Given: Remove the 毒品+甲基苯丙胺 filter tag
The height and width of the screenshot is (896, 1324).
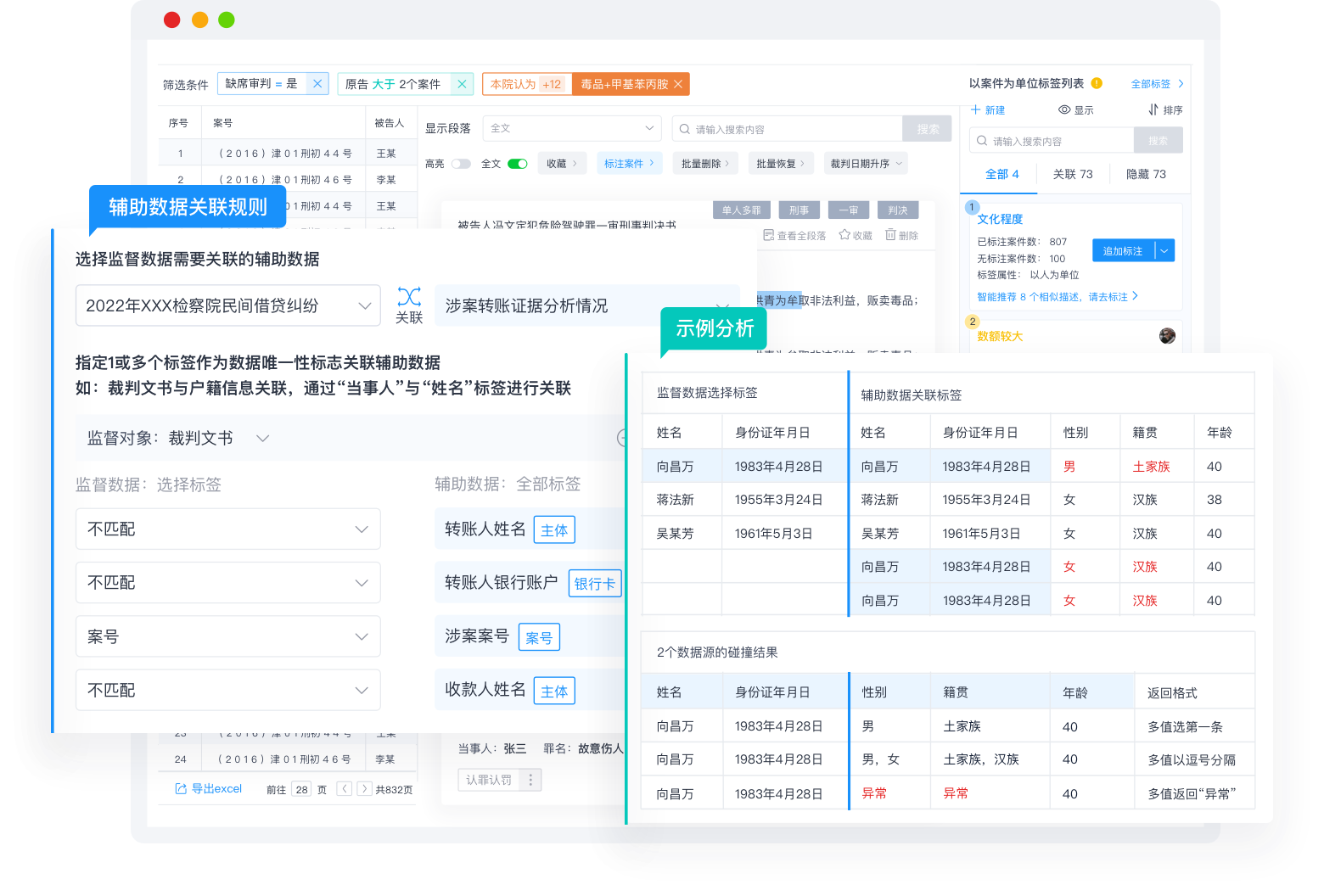Looking at the screenshot, I should tap(678, 84).
